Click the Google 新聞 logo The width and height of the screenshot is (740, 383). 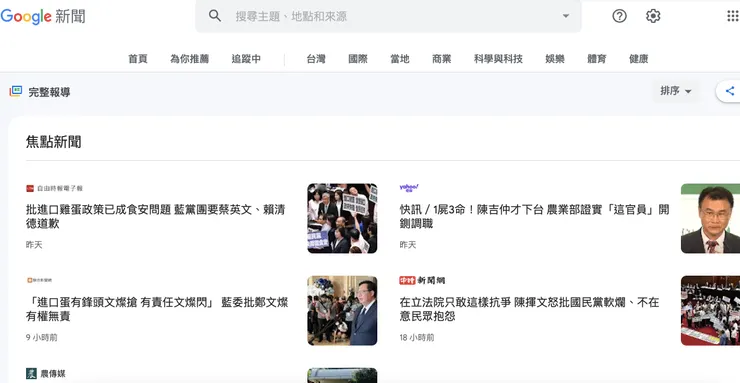coord(43,17)
